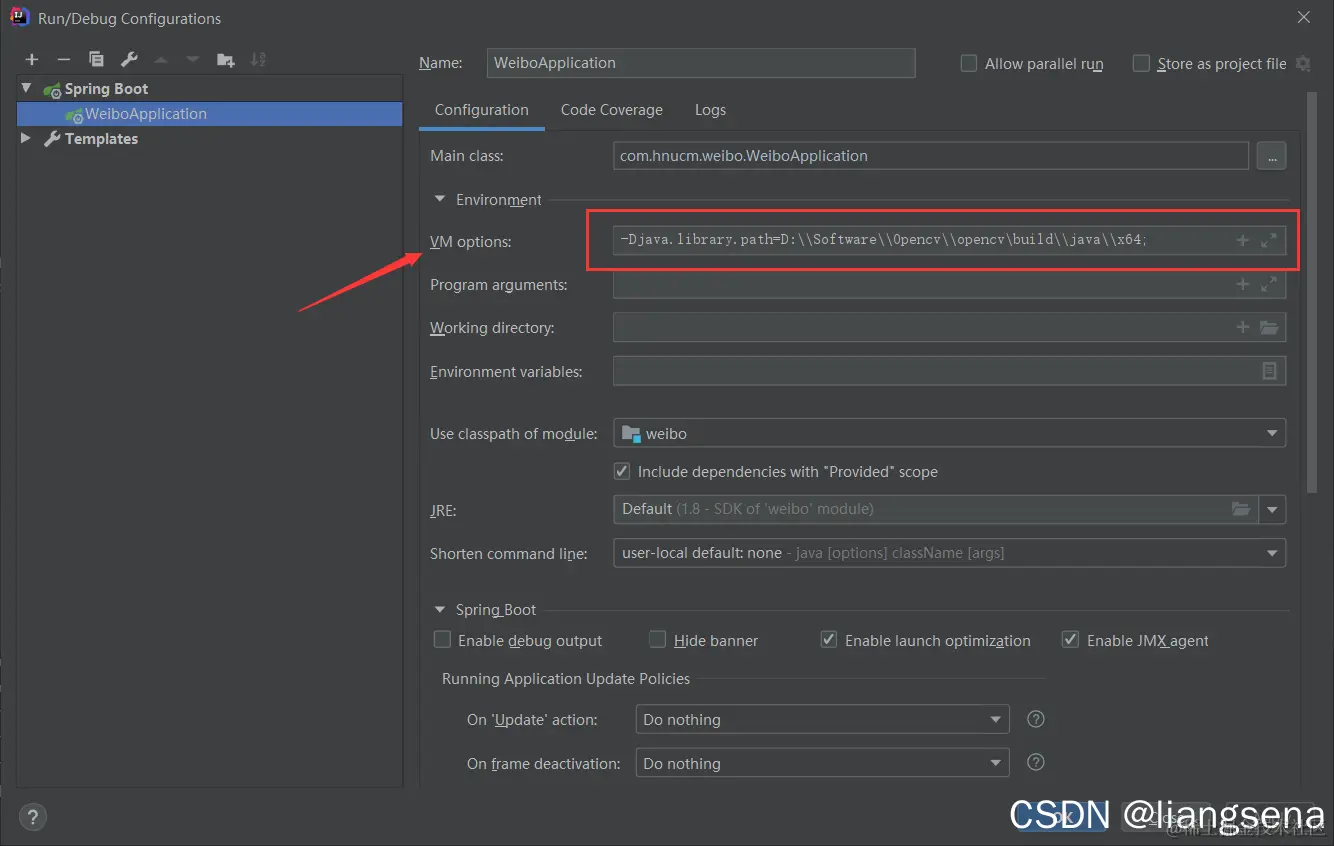This screenshot has width=1334, height=846.
Task: Browse main class with ellipsis button
Action: coord(1272,156)
